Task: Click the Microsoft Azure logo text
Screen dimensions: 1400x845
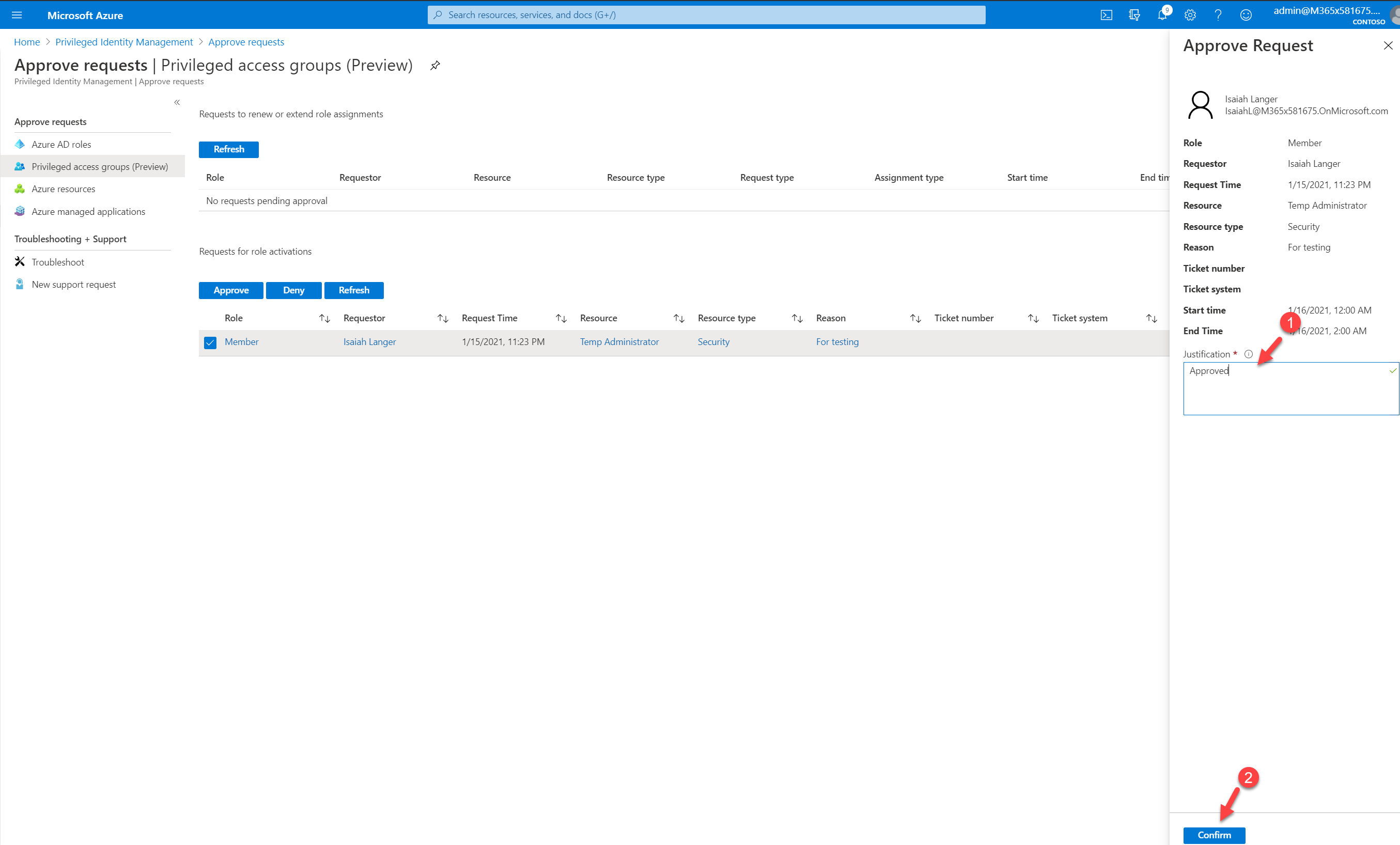Action: pyautogui.click(x=85, y=15)
